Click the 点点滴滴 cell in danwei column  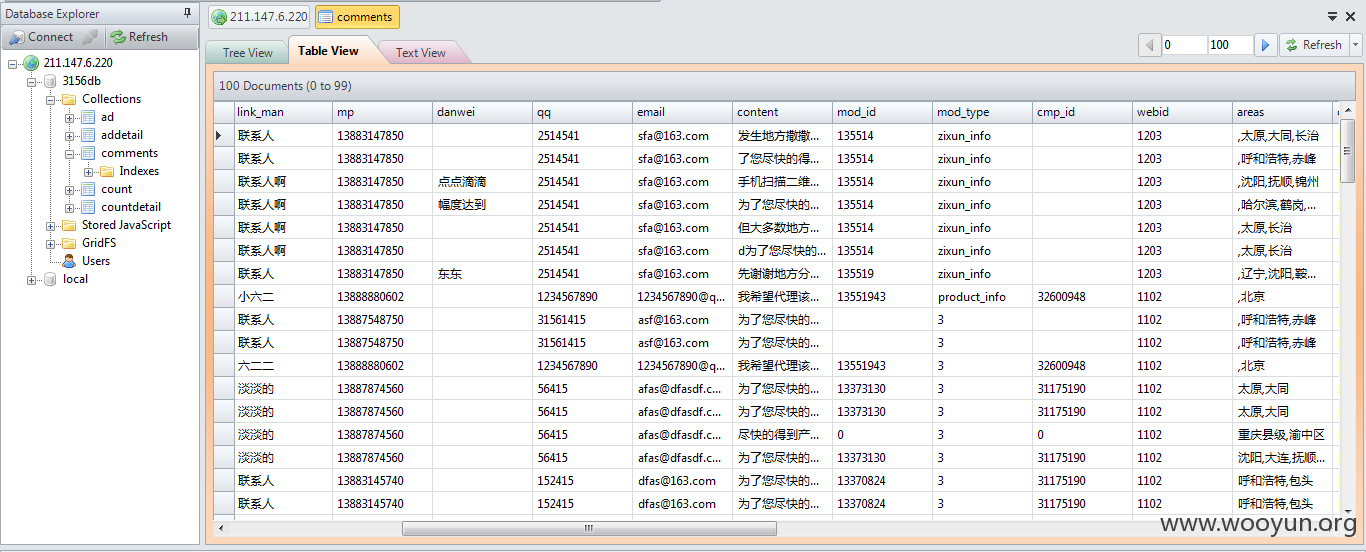tap(483, 182)
